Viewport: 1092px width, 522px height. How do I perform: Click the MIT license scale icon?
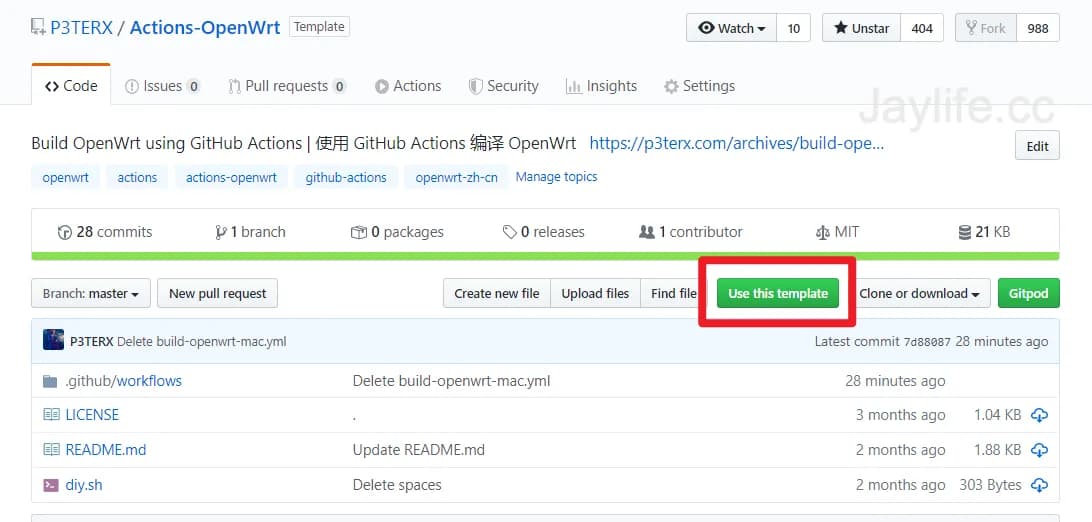click(x=823, y=232)
